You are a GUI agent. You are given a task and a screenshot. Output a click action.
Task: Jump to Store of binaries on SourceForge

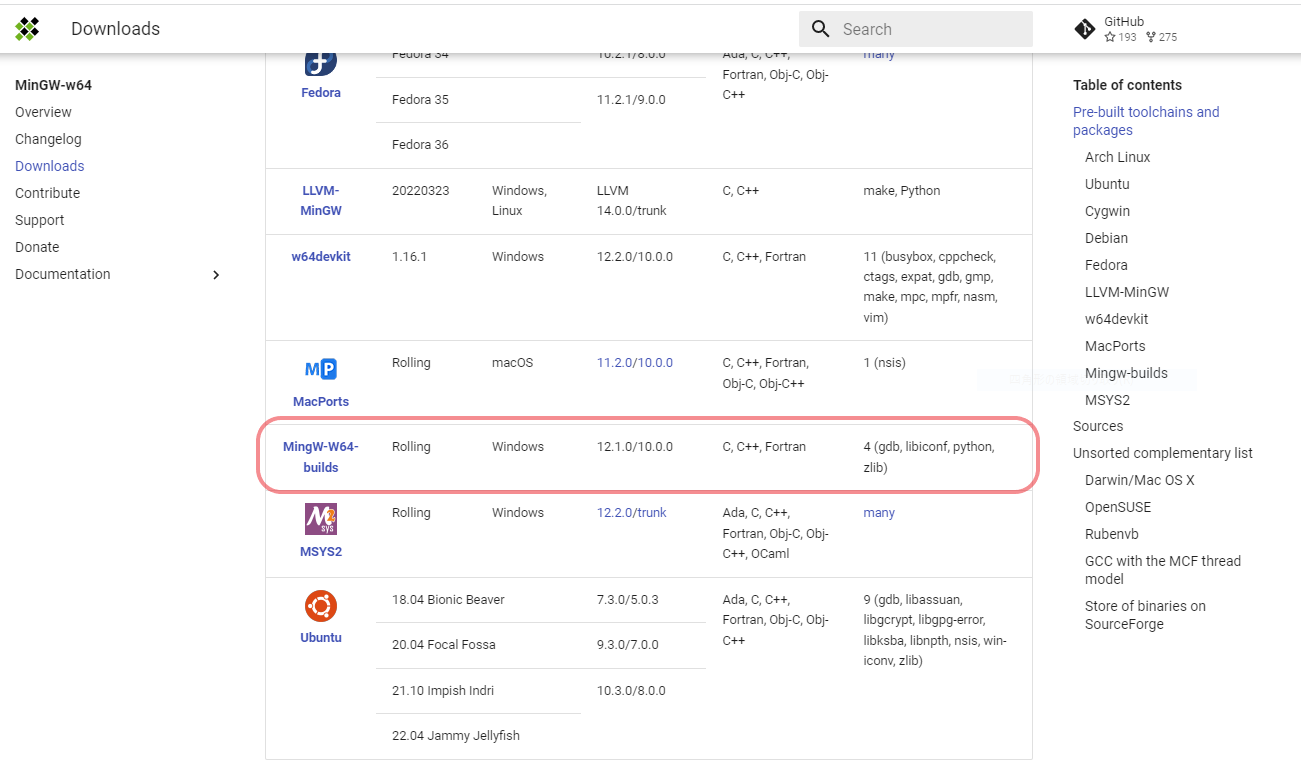[x=1145, y=615]
